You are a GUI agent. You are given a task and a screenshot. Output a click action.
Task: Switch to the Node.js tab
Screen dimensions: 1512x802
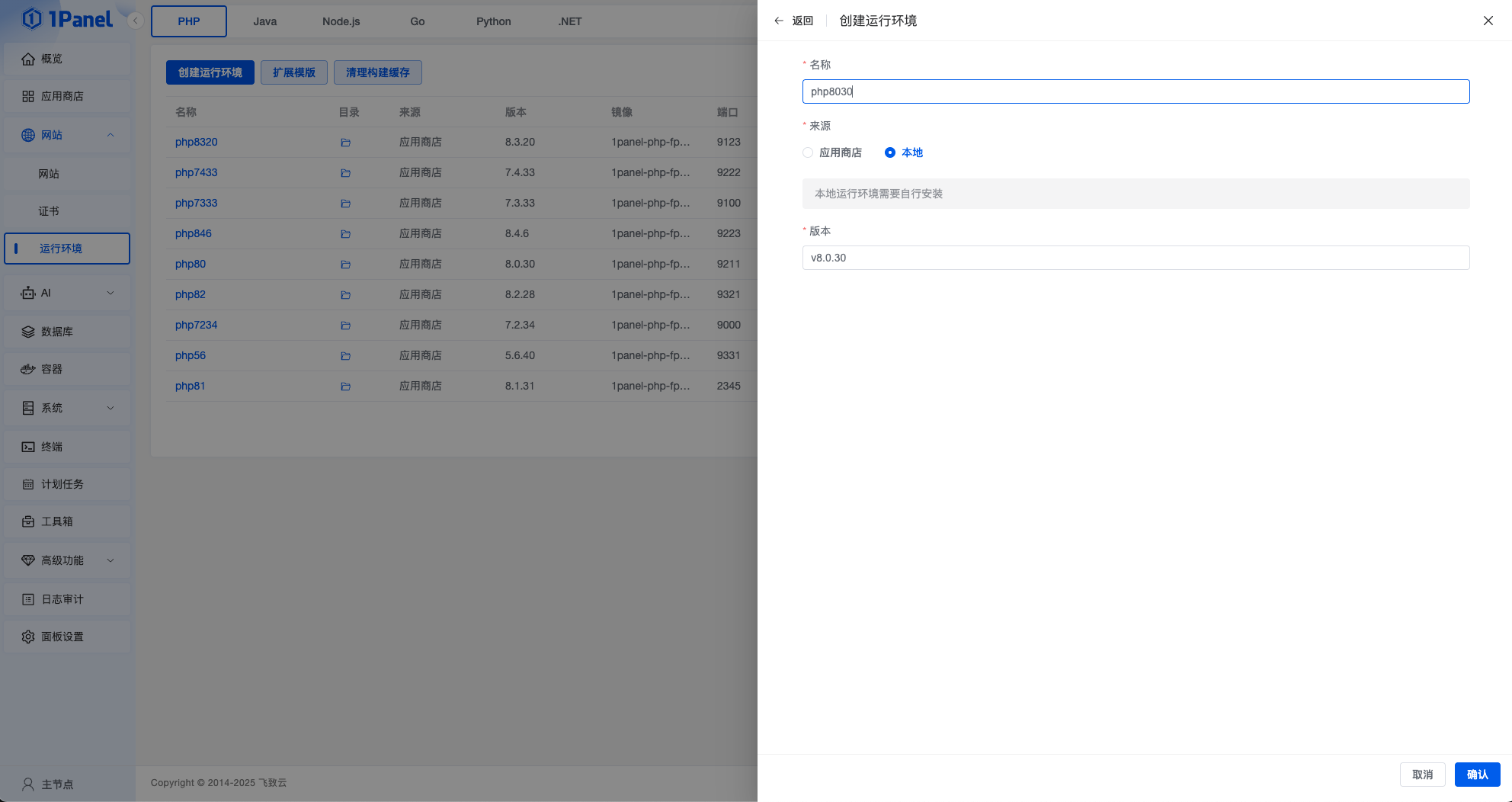coord(341,21)
